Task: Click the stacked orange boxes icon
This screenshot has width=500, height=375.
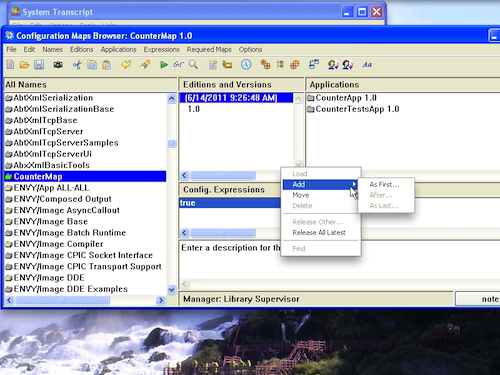Action: pyautogui.click(x=265, y=64)
